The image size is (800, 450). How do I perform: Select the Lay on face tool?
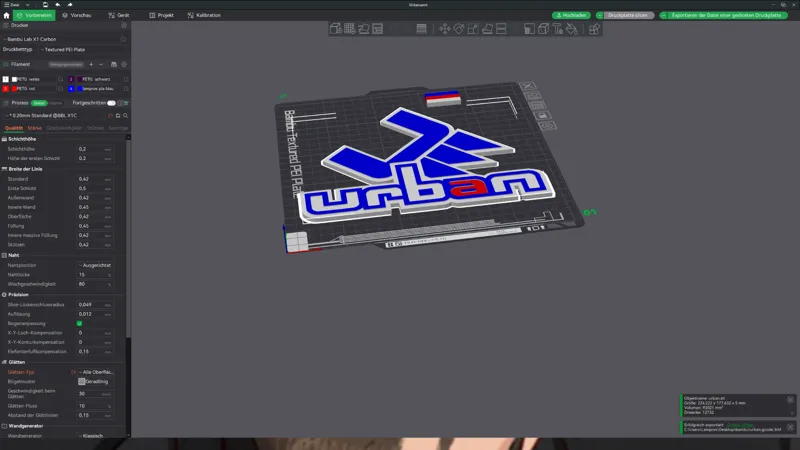coord(487,29)
